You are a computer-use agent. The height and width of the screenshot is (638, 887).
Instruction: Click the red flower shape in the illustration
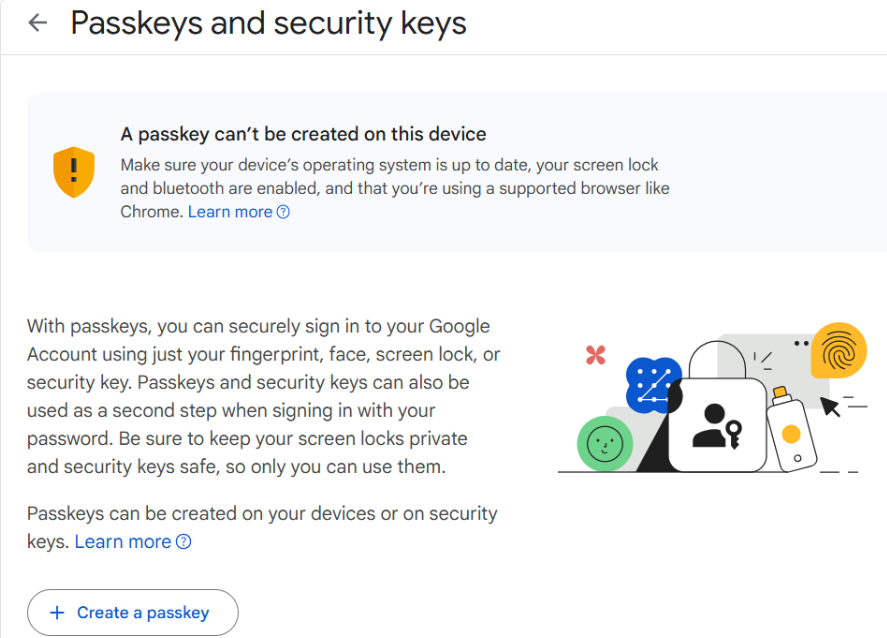[596, 355]
